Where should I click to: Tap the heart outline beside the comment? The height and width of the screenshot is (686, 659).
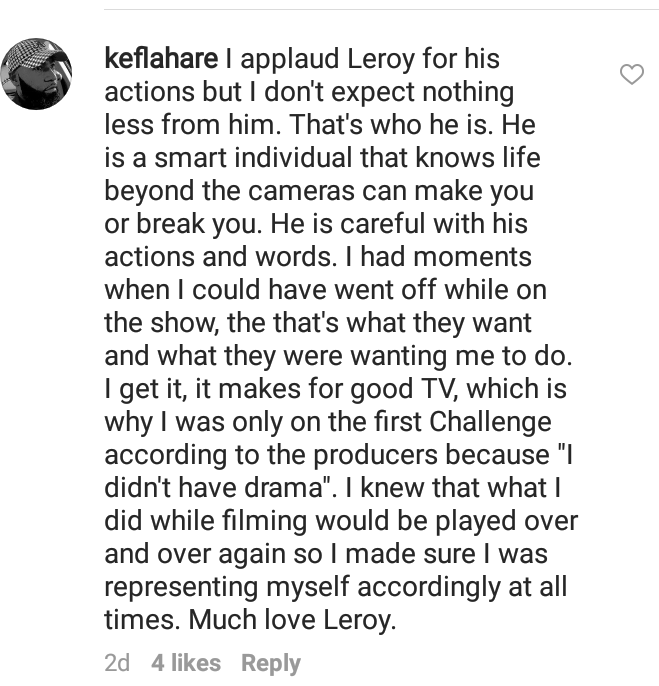tap(631, 74)
